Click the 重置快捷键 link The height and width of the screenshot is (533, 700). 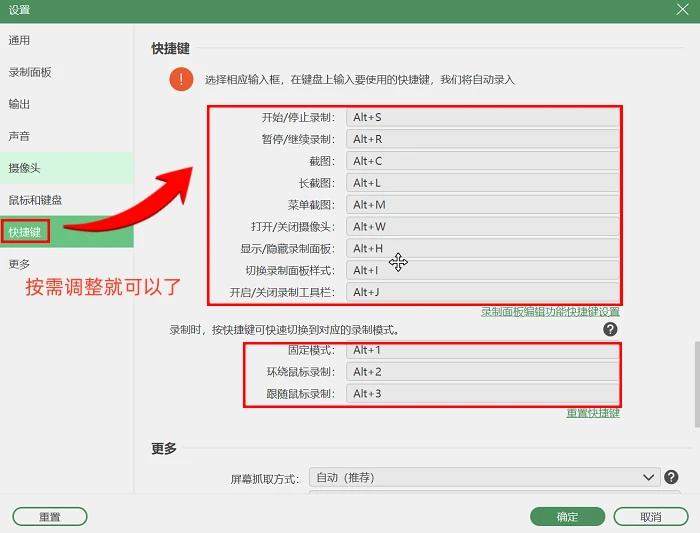593,413
